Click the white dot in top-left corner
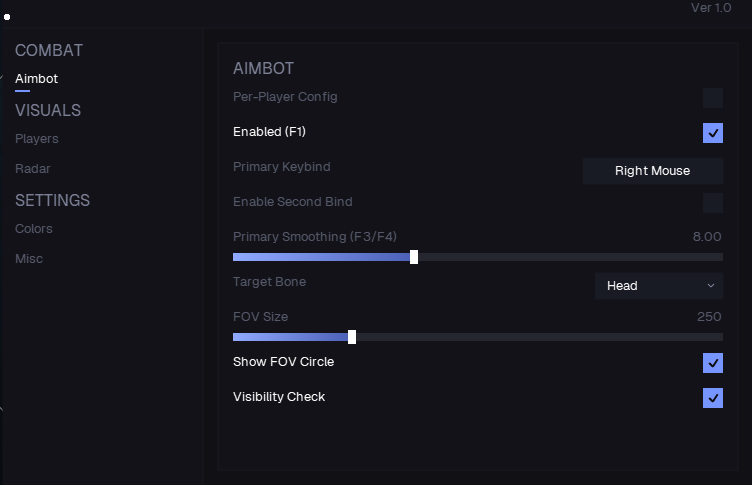This screenshot has height=485, width=752. 7,17
